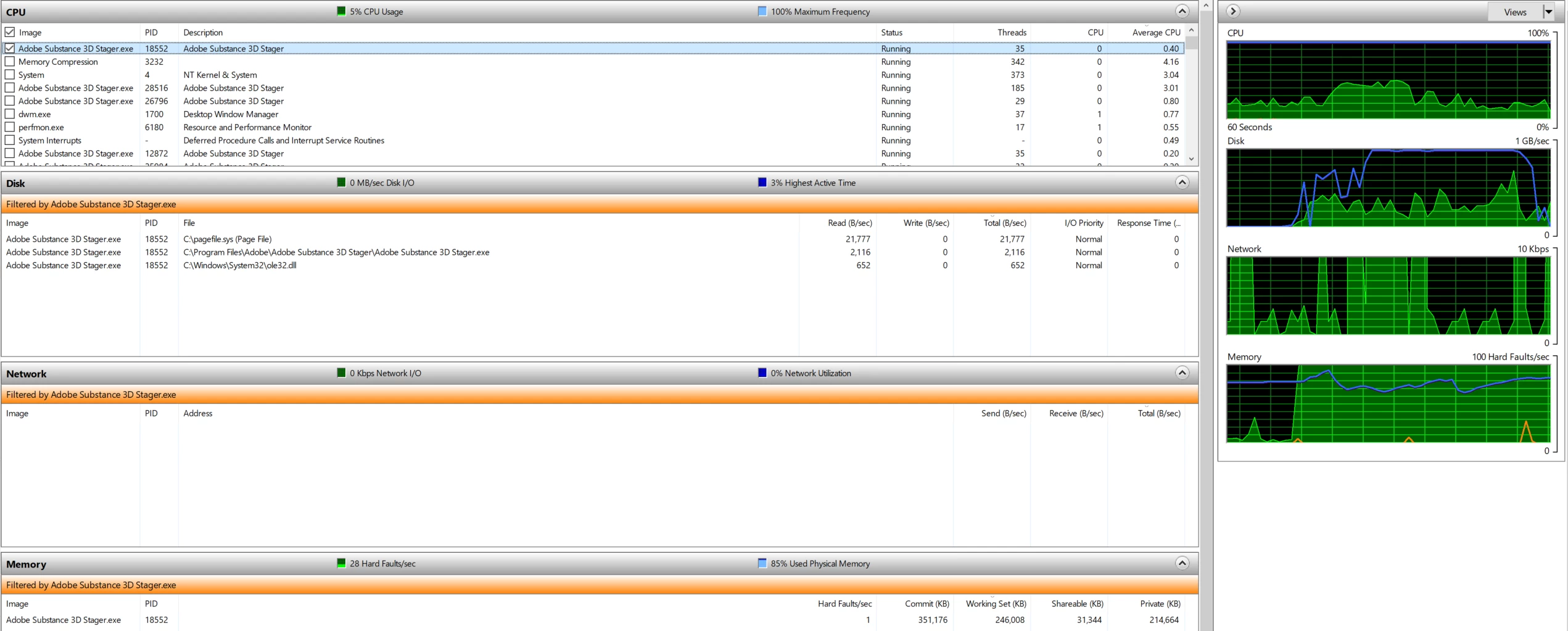This screenshot has width=1568, height=631.
Task: Click the CPU Usage green indicator
Action: pyautogui.click(x=341, y=11)
